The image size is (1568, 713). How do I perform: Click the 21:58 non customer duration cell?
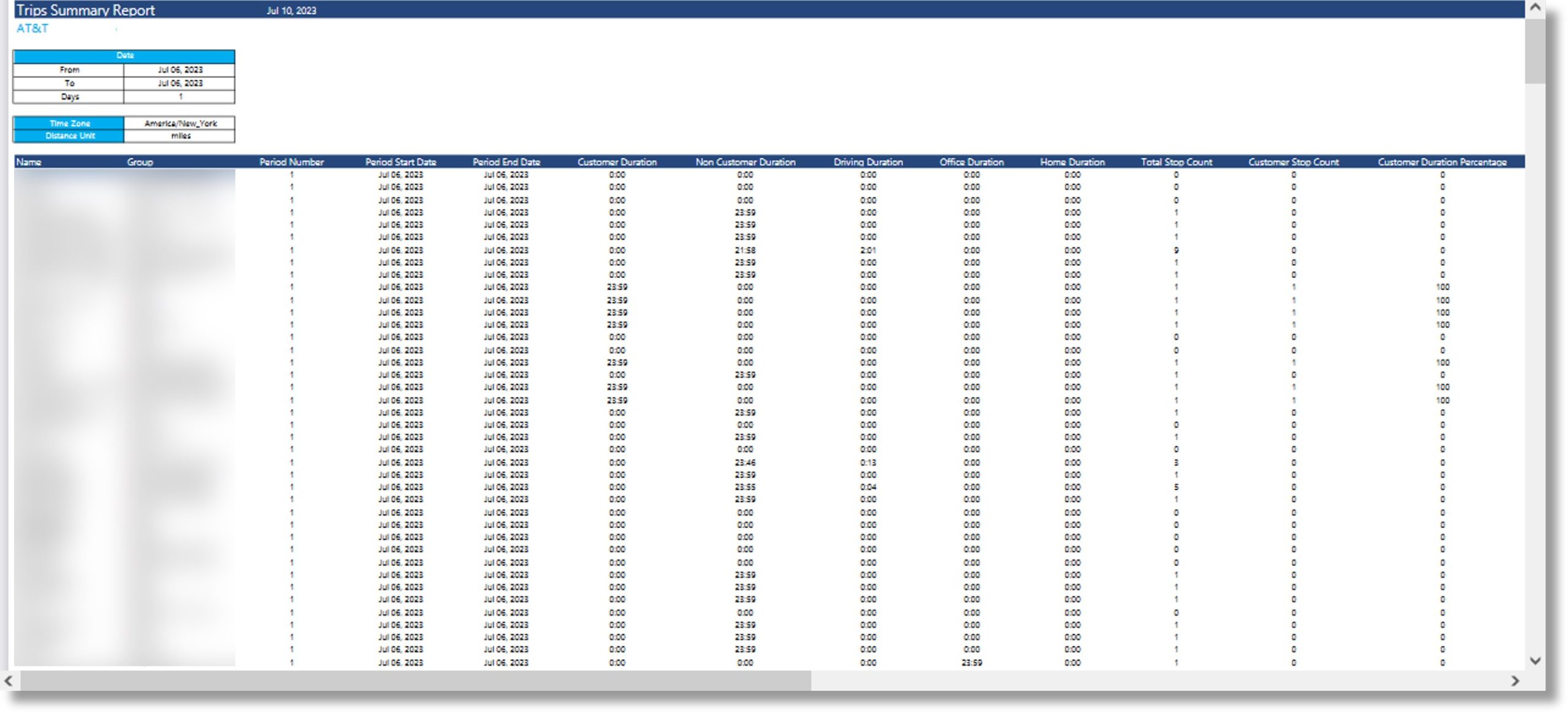coord(745,251)
